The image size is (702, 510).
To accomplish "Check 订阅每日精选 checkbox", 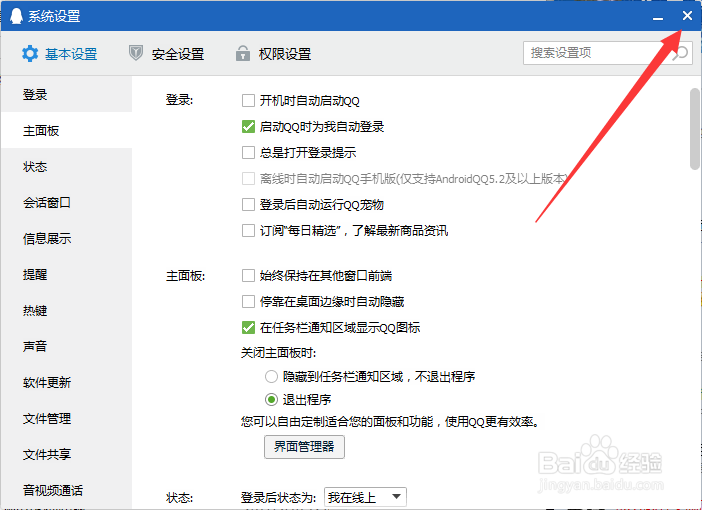I will tap(248, 231).
